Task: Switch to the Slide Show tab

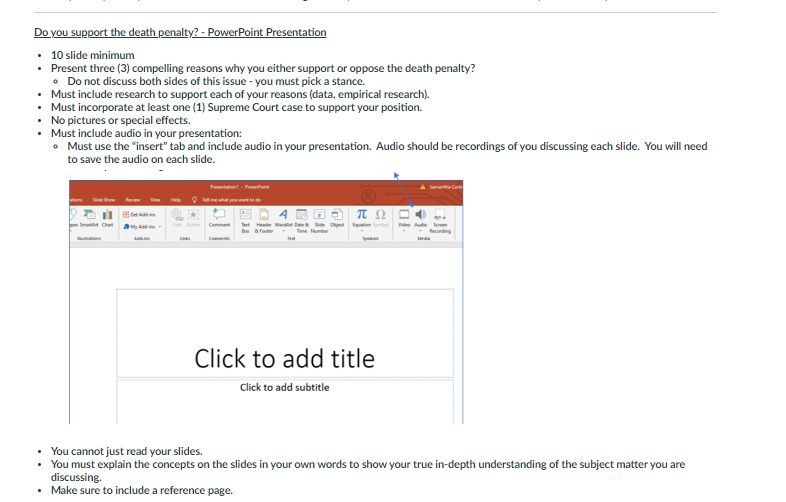Action: [104, 200]
